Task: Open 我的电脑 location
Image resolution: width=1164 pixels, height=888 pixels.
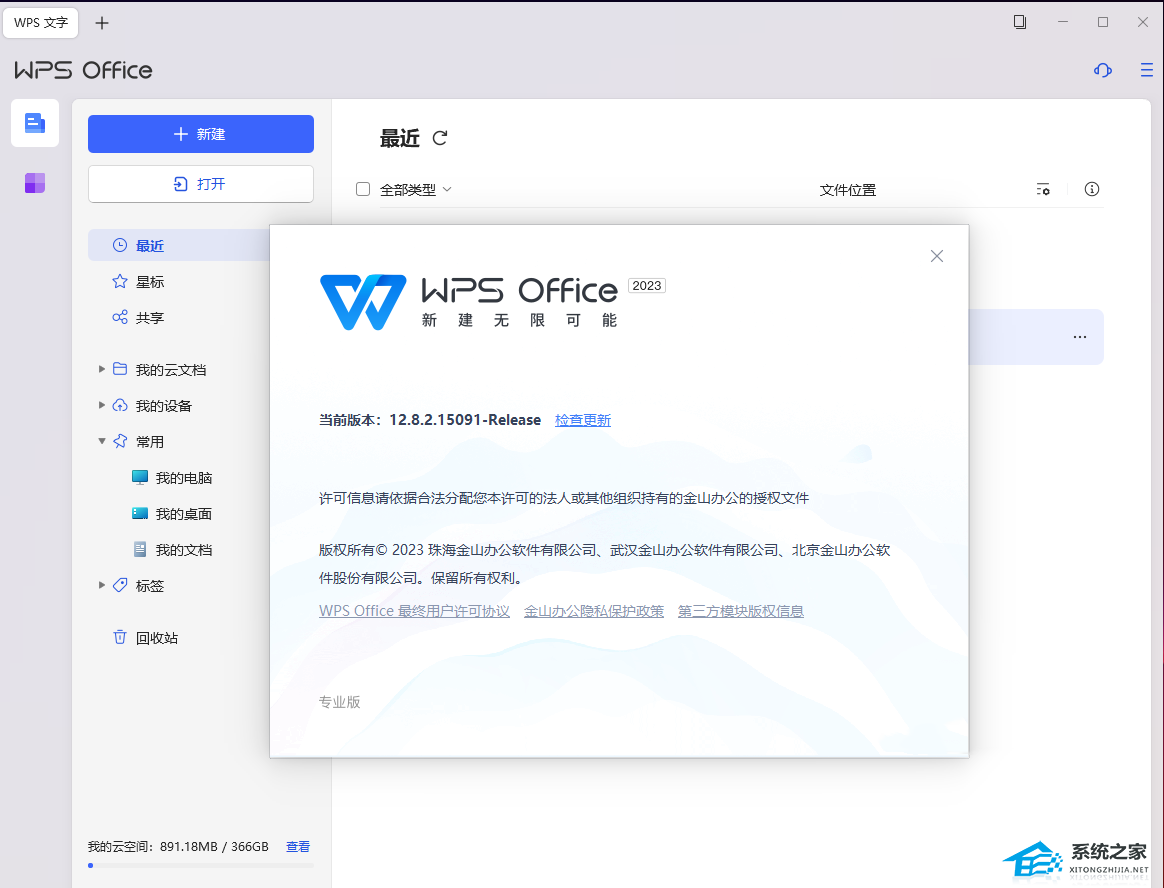Action: [x=172, y=477]
